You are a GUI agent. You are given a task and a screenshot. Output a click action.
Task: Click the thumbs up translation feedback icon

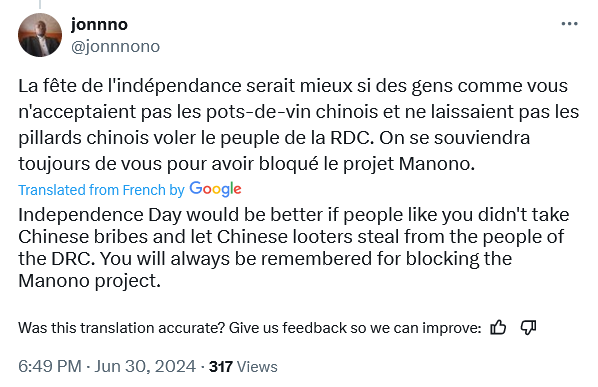tap(498, 328)
